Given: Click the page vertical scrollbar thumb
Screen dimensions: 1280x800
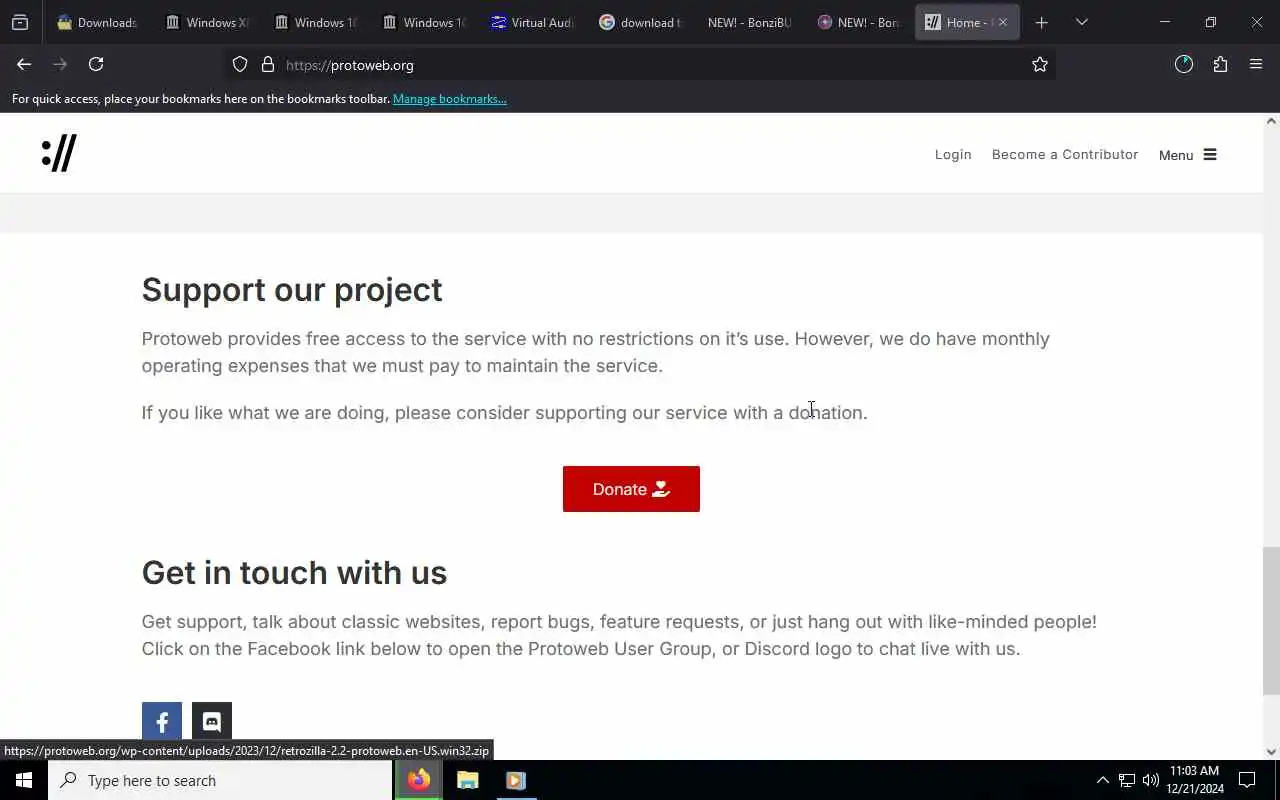Looking at the screenshot, I should 1271,620.
